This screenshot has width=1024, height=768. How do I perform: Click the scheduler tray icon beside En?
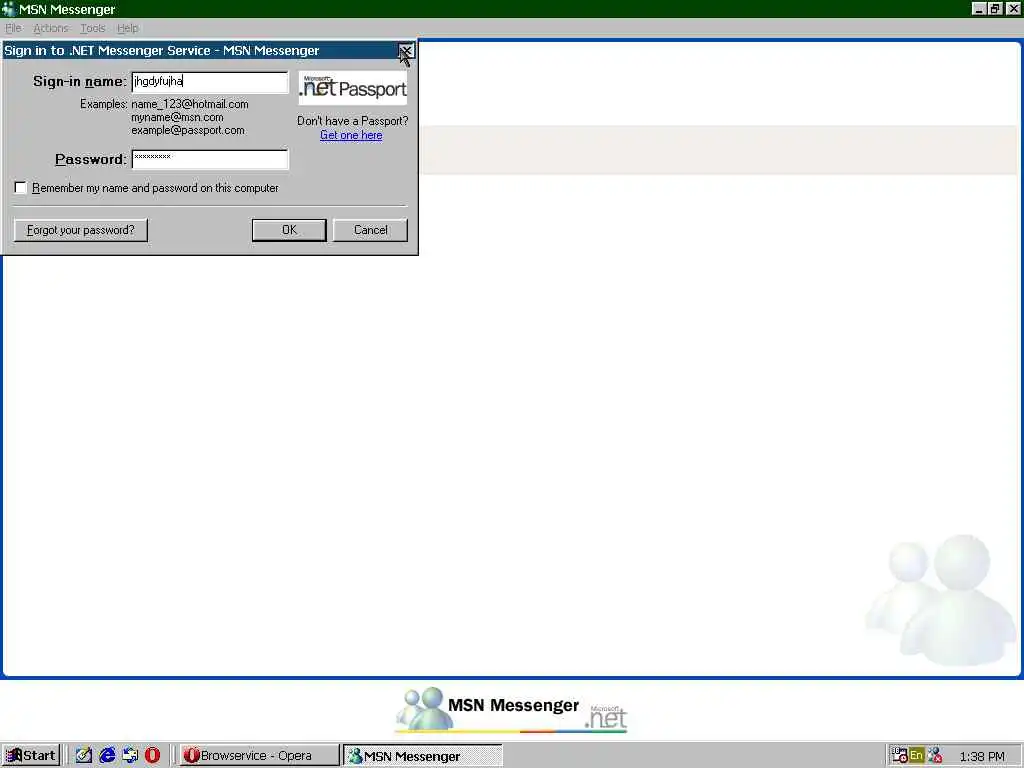[x=899, y=756]
